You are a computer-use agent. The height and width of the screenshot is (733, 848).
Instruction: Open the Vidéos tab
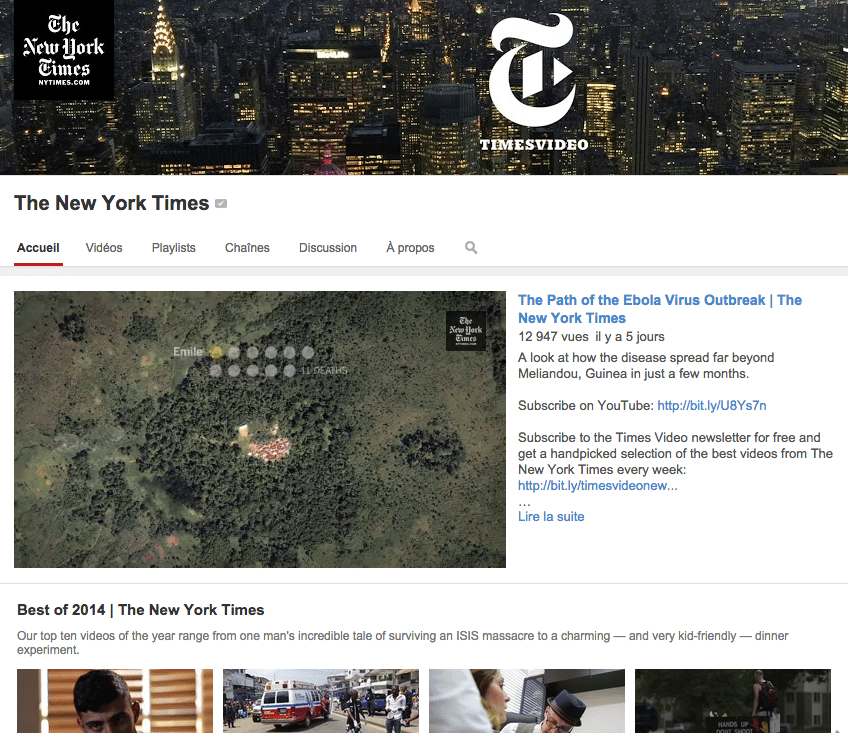pos(104,248)
